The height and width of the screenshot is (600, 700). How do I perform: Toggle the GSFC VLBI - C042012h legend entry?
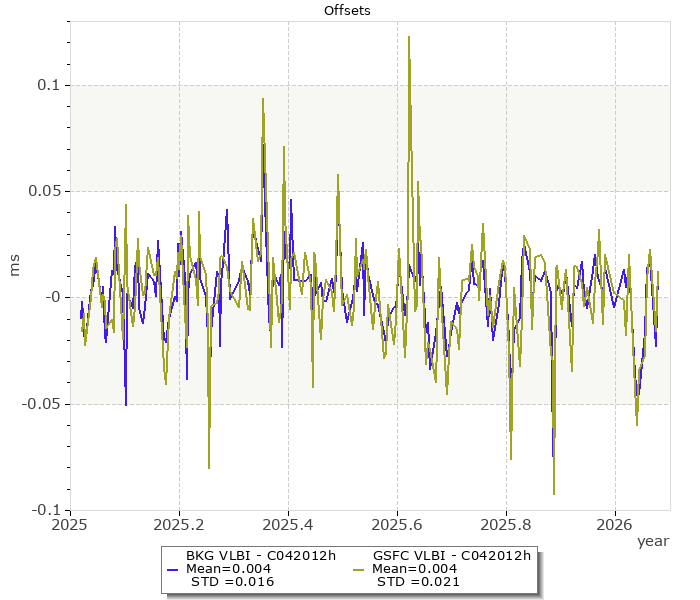[451, 556]
